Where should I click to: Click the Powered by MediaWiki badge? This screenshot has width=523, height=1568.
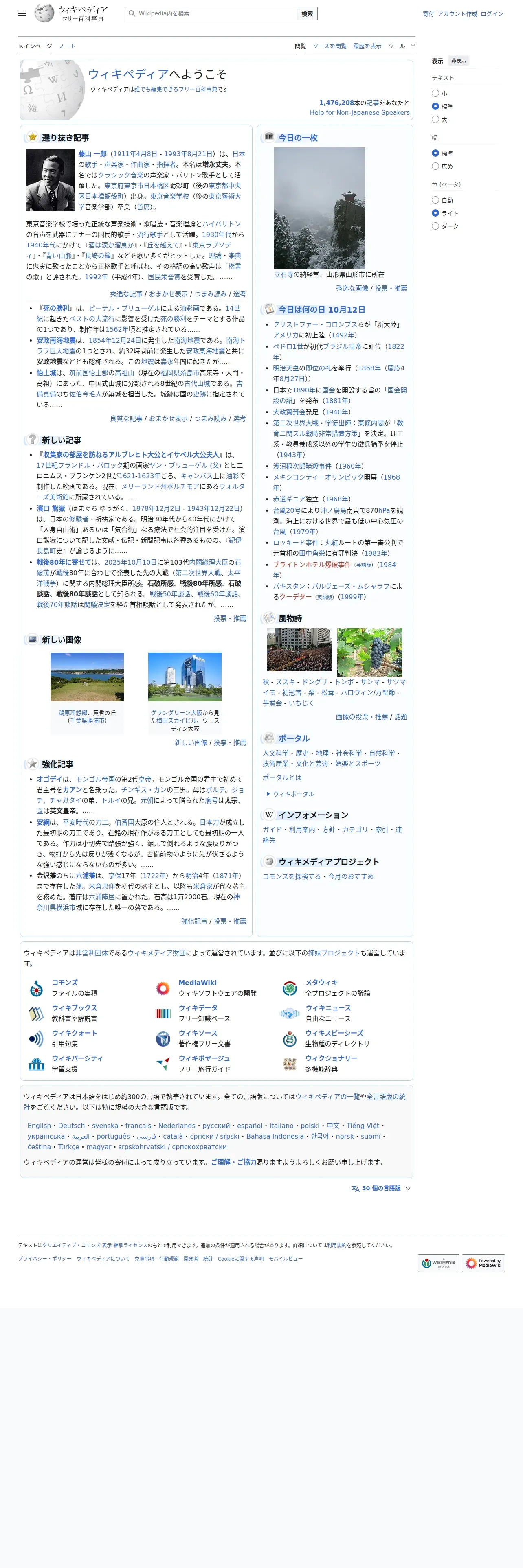coord(483,1263)
